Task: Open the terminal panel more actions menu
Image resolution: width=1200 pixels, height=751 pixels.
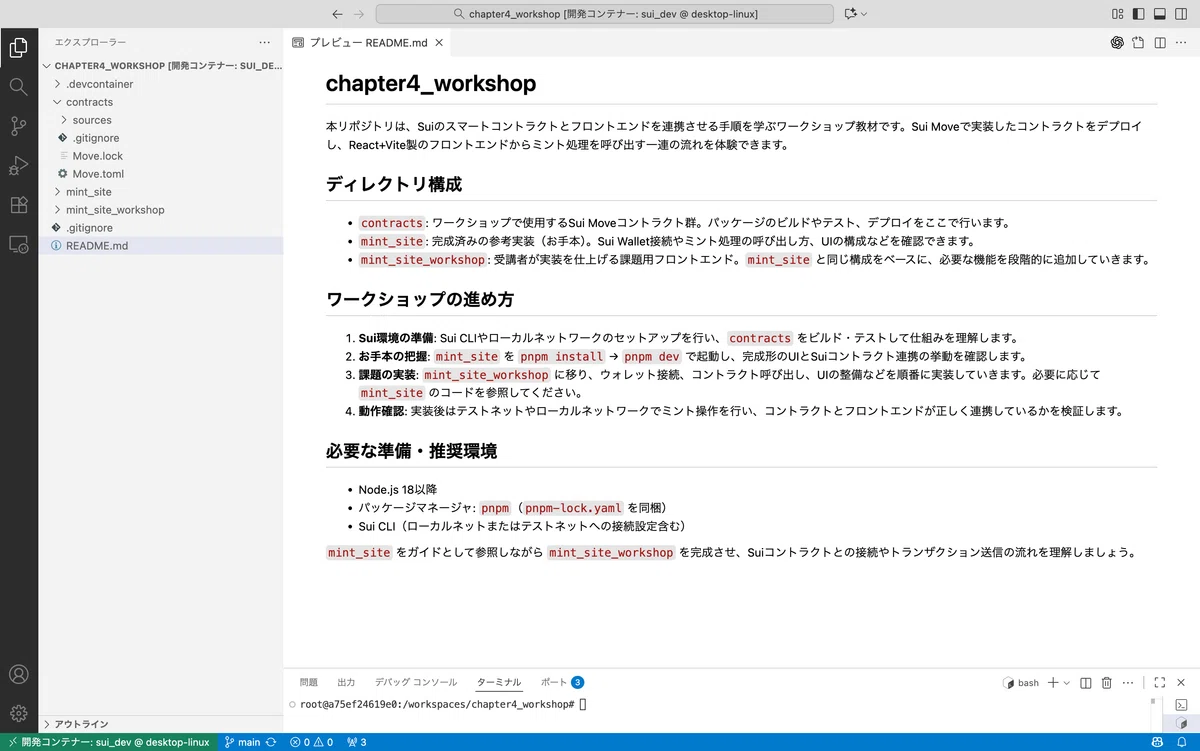Action: tap(1128, 683)
